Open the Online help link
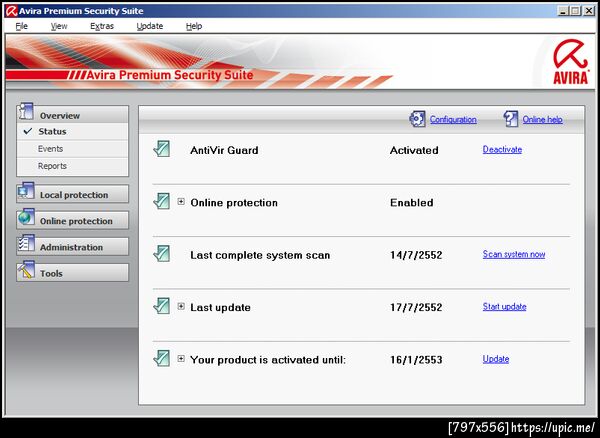 (x=543, y=119)
